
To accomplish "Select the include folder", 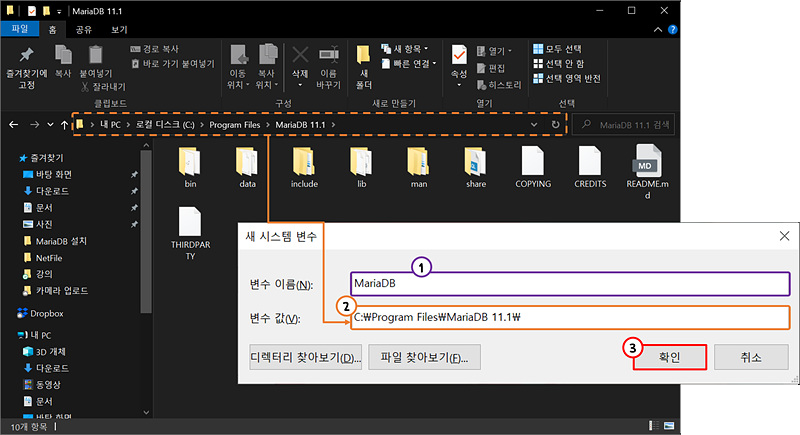I will [x=305, y=167].
